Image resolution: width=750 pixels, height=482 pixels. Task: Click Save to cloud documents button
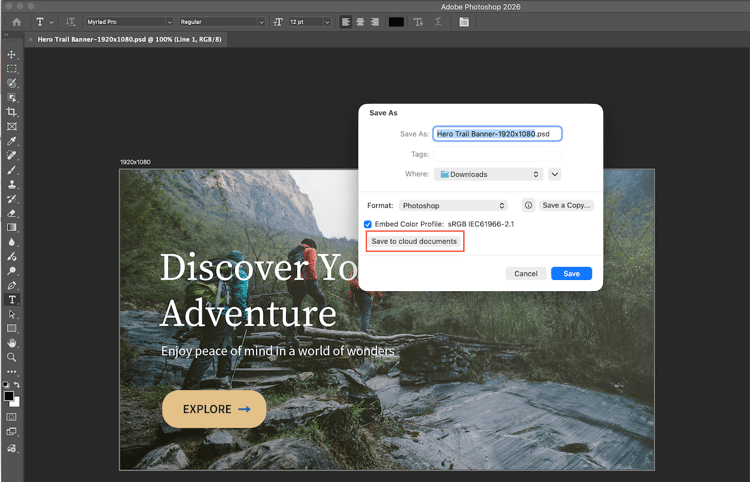414,241
